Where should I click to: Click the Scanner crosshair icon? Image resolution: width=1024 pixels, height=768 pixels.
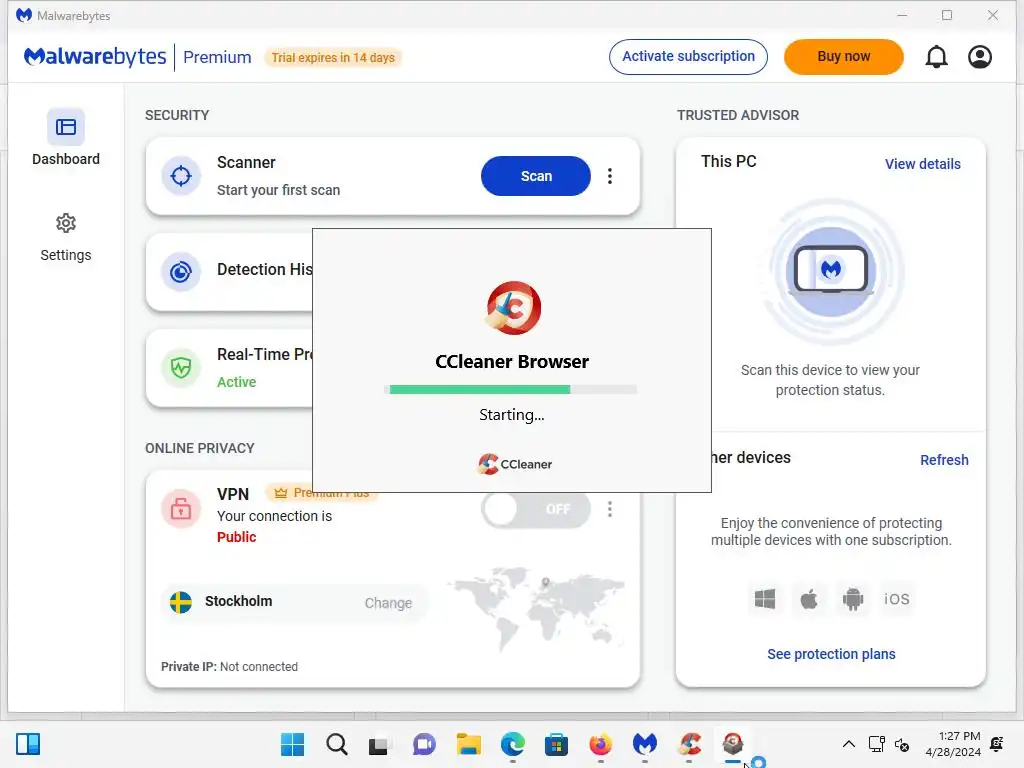tap(181, 176)
